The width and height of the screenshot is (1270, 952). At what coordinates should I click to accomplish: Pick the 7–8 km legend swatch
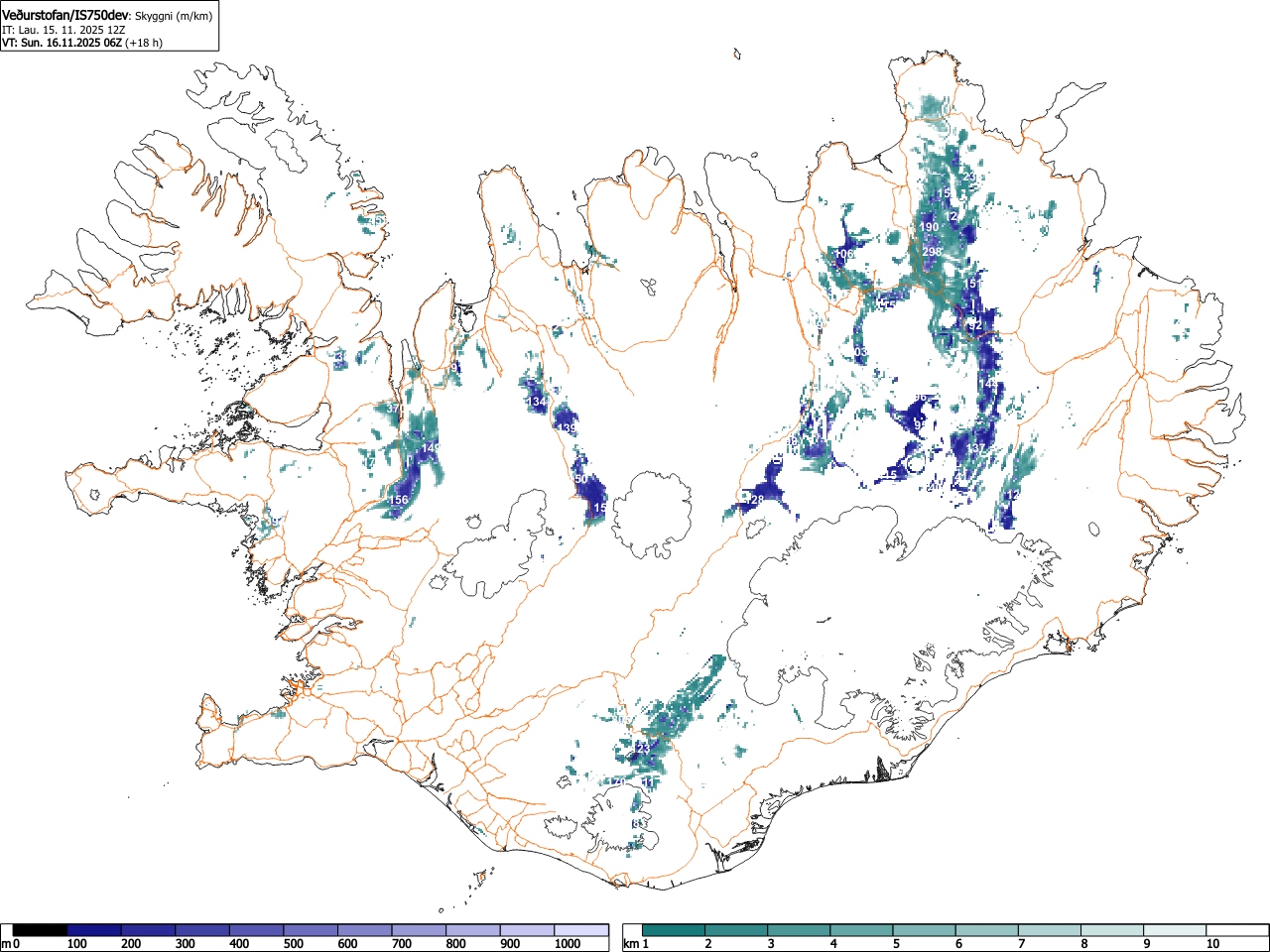tap(1050, 930)
